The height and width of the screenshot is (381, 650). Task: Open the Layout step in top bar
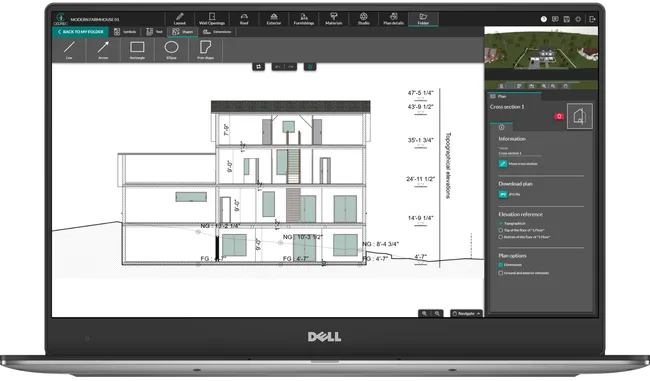pos(179,19)
